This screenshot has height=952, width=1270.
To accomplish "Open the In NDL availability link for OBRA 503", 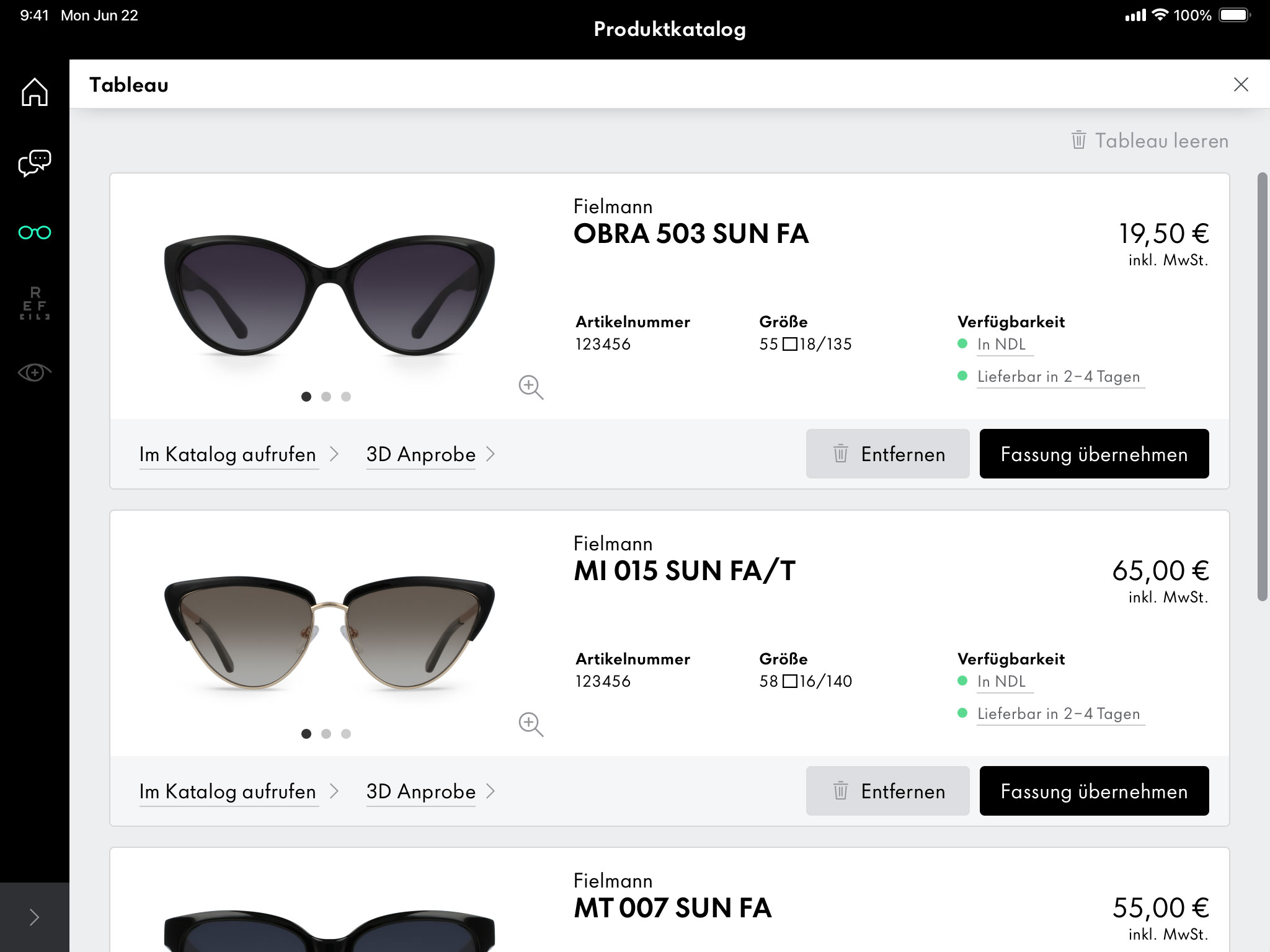I will (1003, 345).
